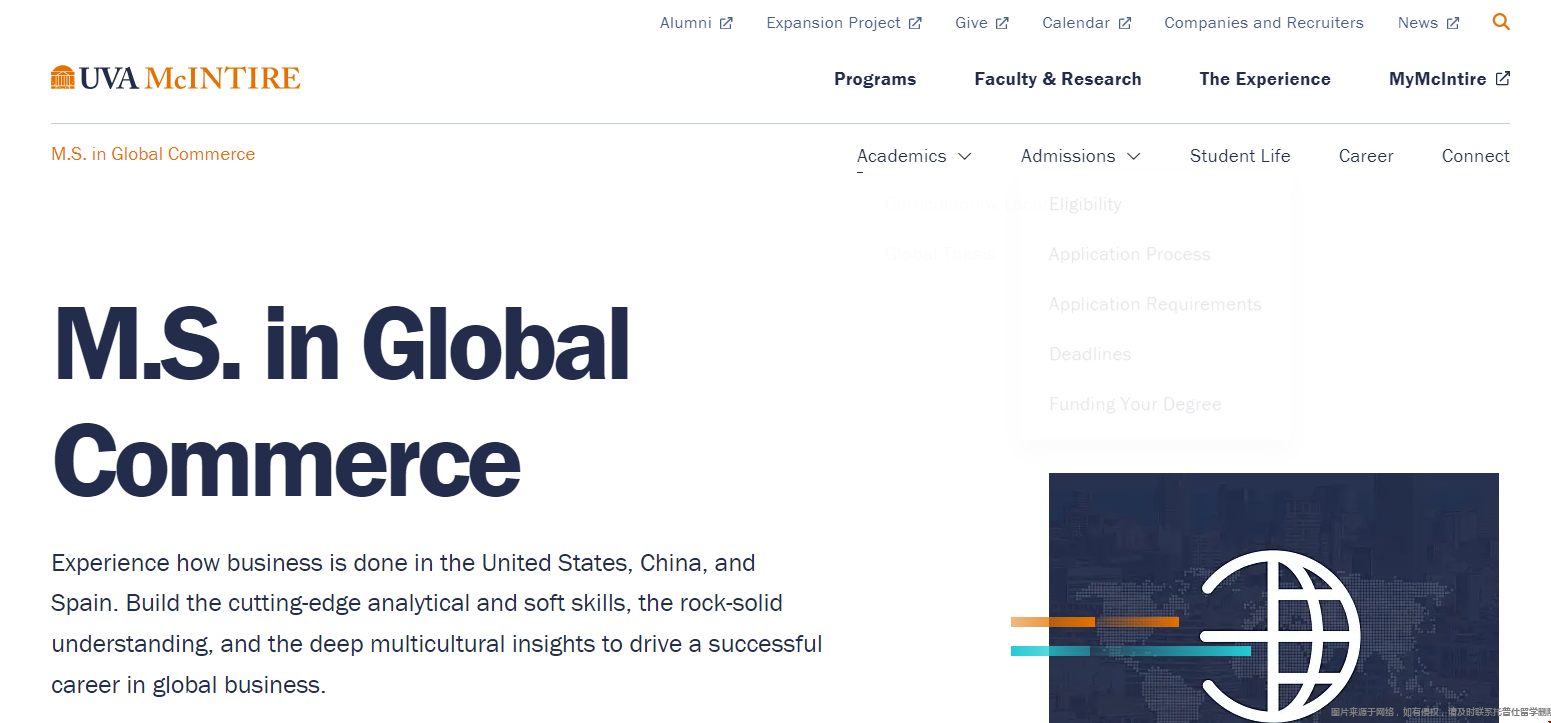
Task: Open Companies and Recruiters link
Action: click(1264, 23)
